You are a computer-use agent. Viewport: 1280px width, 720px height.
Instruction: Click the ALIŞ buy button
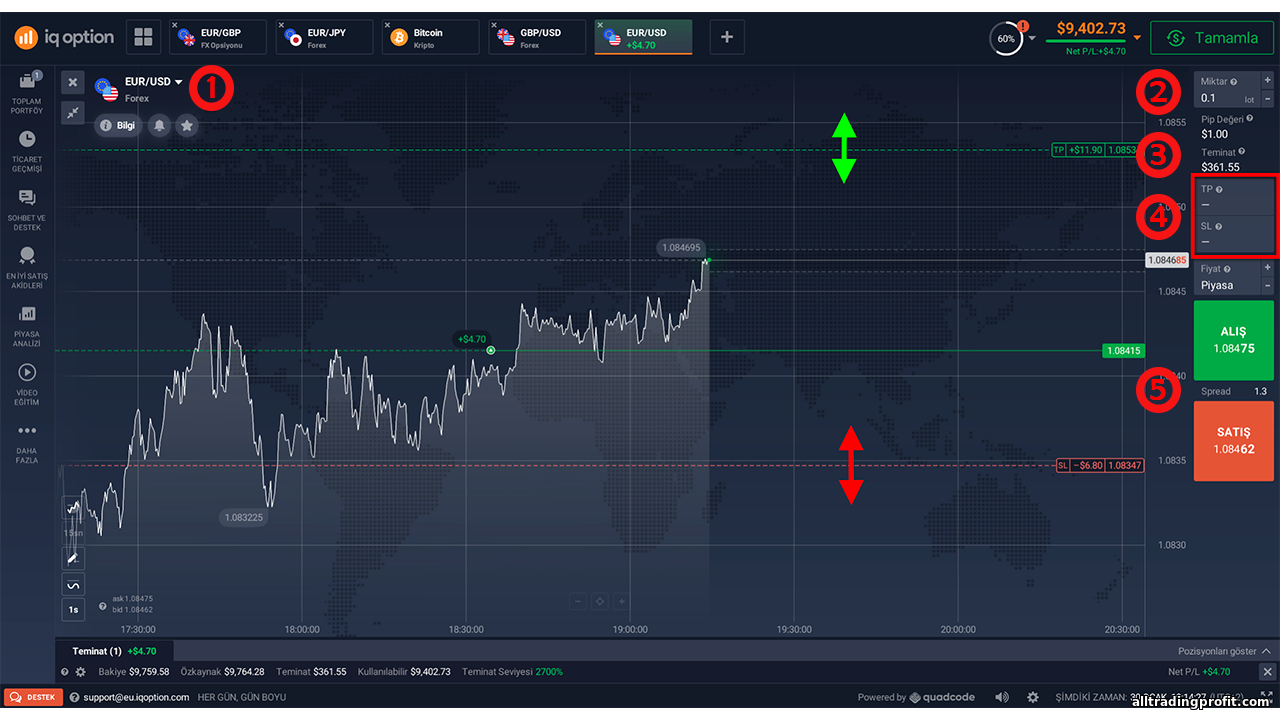[1234, 341]
